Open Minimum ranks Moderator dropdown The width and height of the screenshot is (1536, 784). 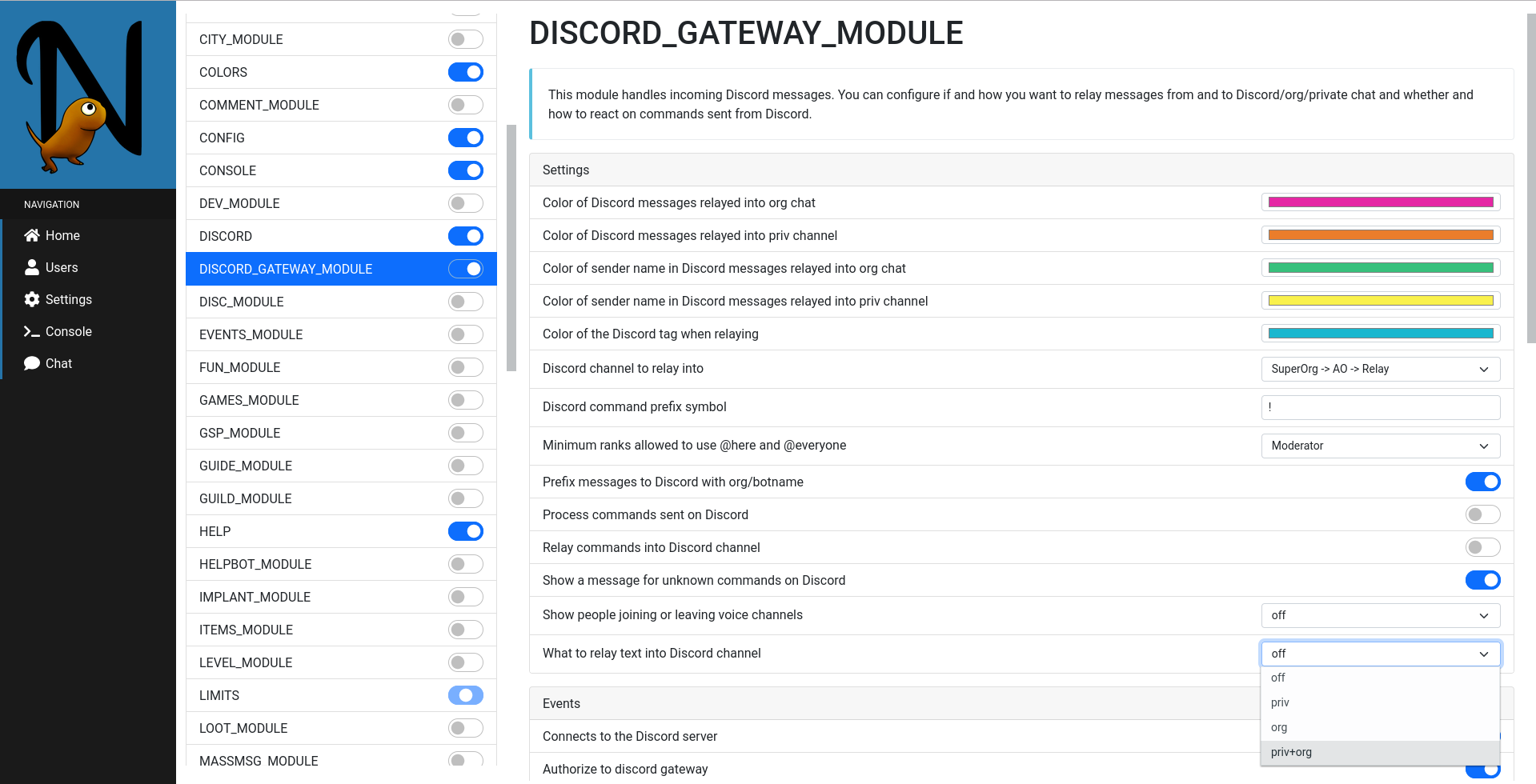point(1381,446)
